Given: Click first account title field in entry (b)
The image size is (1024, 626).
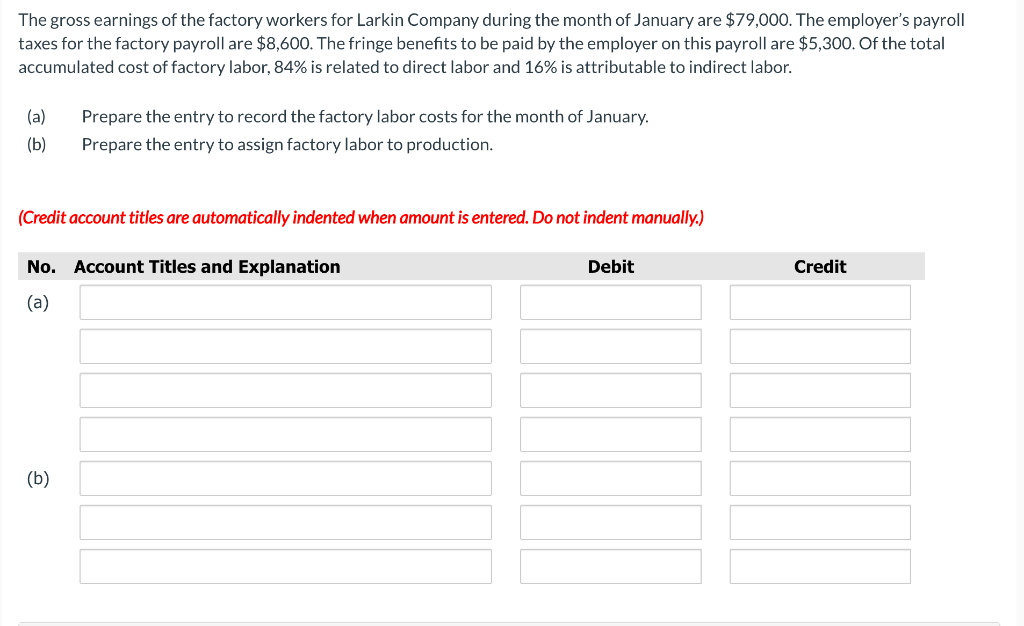Looking at the screenshot, I should click(285, 478).
